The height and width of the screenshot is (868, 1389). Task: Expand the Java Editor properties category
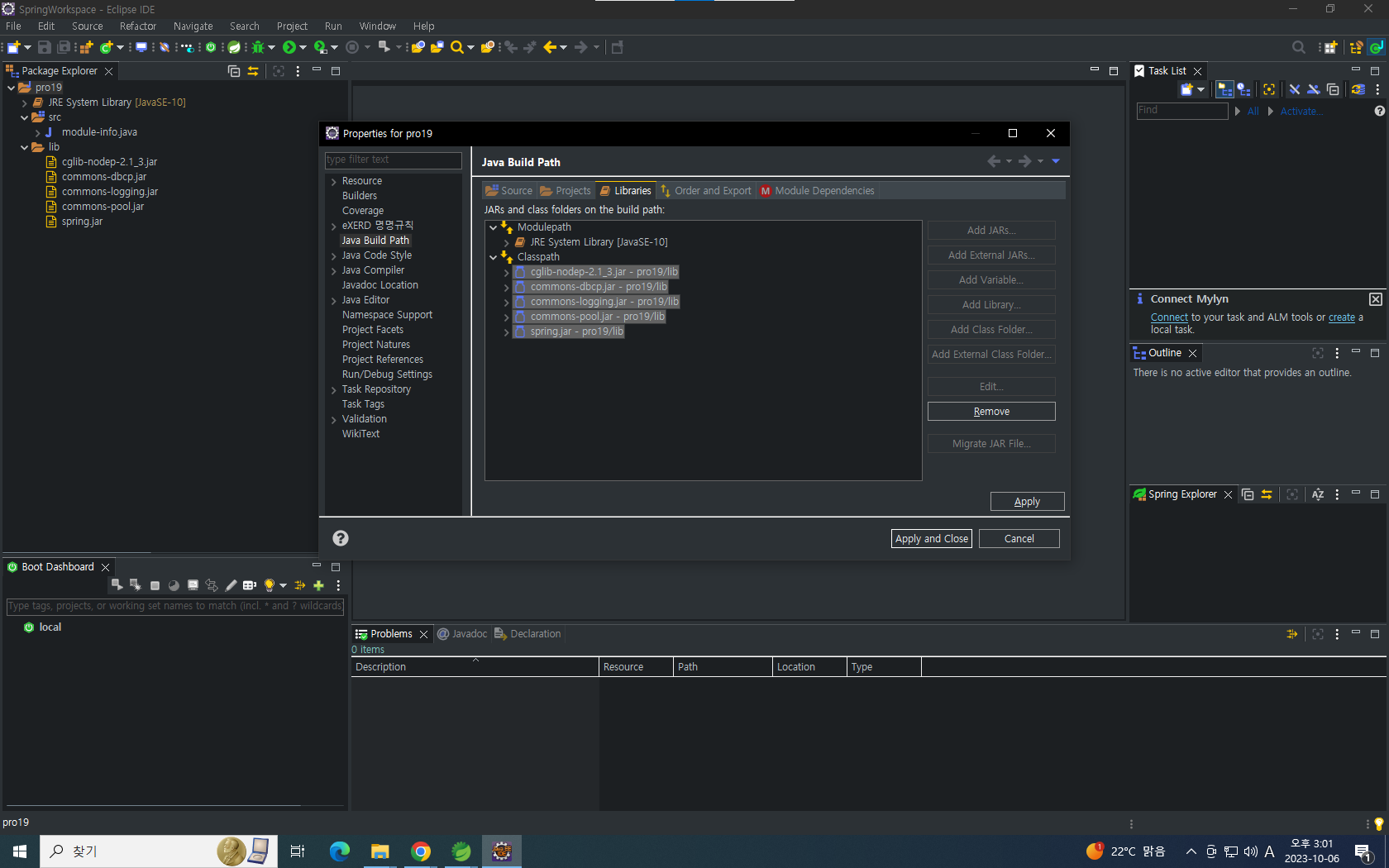334,300
